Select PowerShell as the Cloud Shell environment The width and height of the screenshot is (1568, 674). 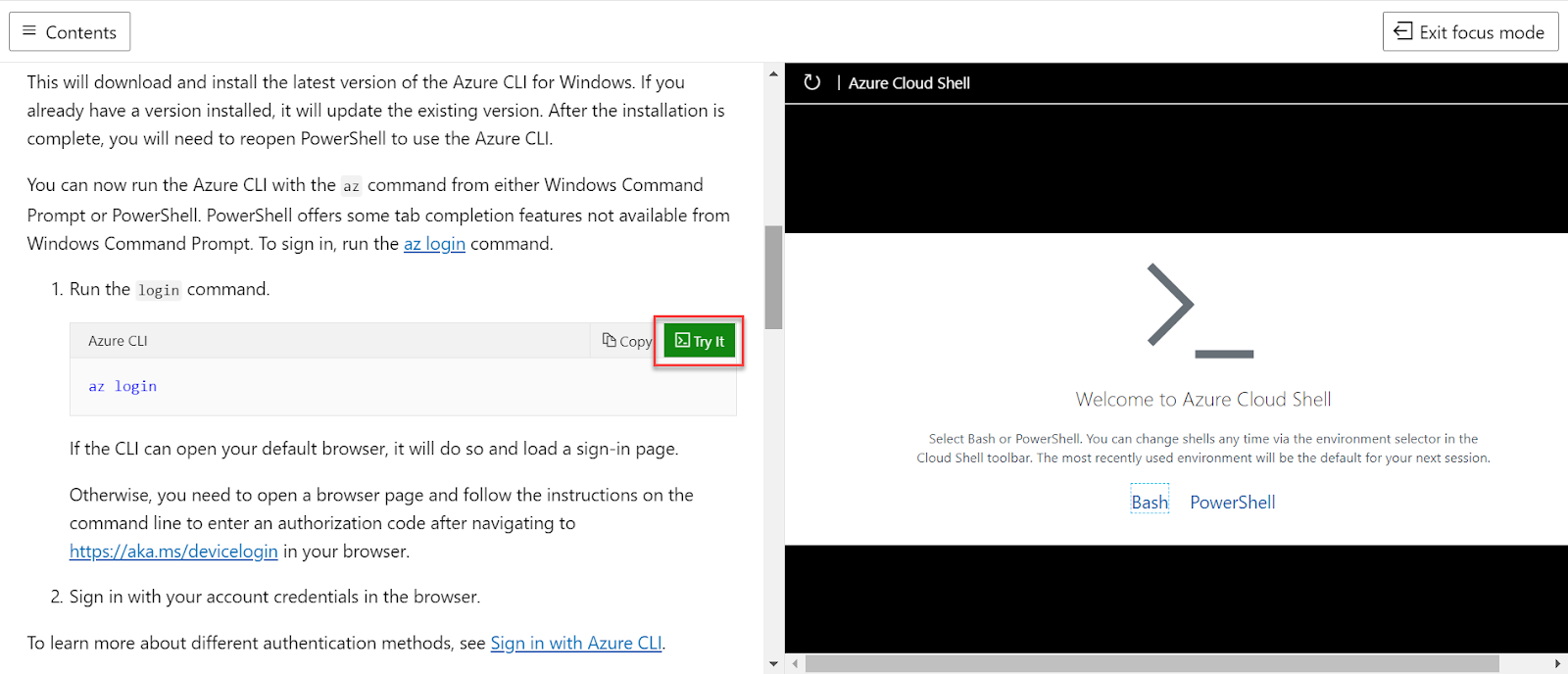click(x=1231, y=501)
